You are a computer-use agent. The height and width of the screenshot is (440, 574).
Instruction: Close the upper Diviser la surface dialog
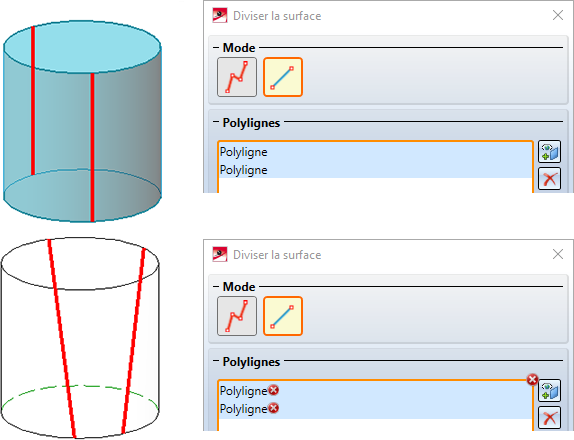[558, 15]
